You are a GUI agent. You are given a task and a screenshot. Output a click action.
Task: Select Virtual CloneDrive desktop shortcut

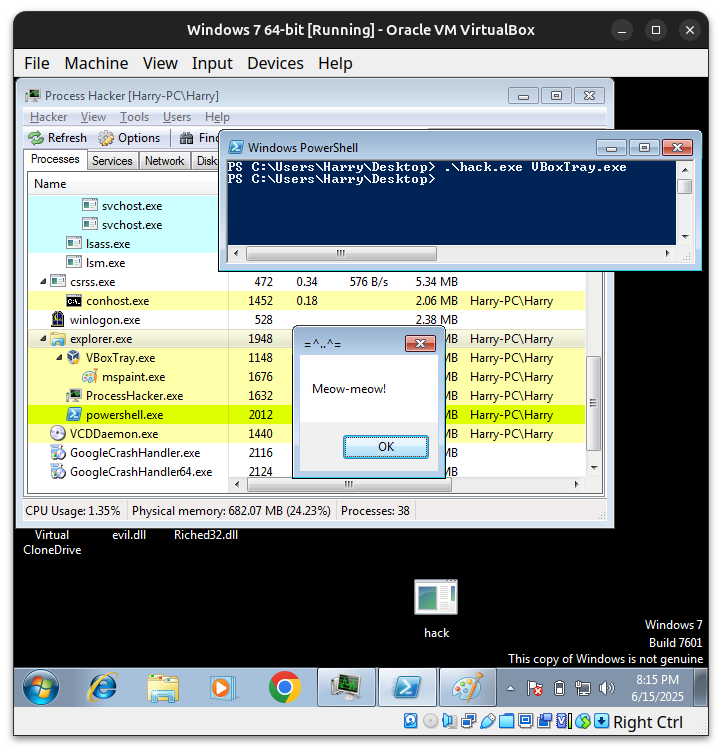[x=52, y=542]
